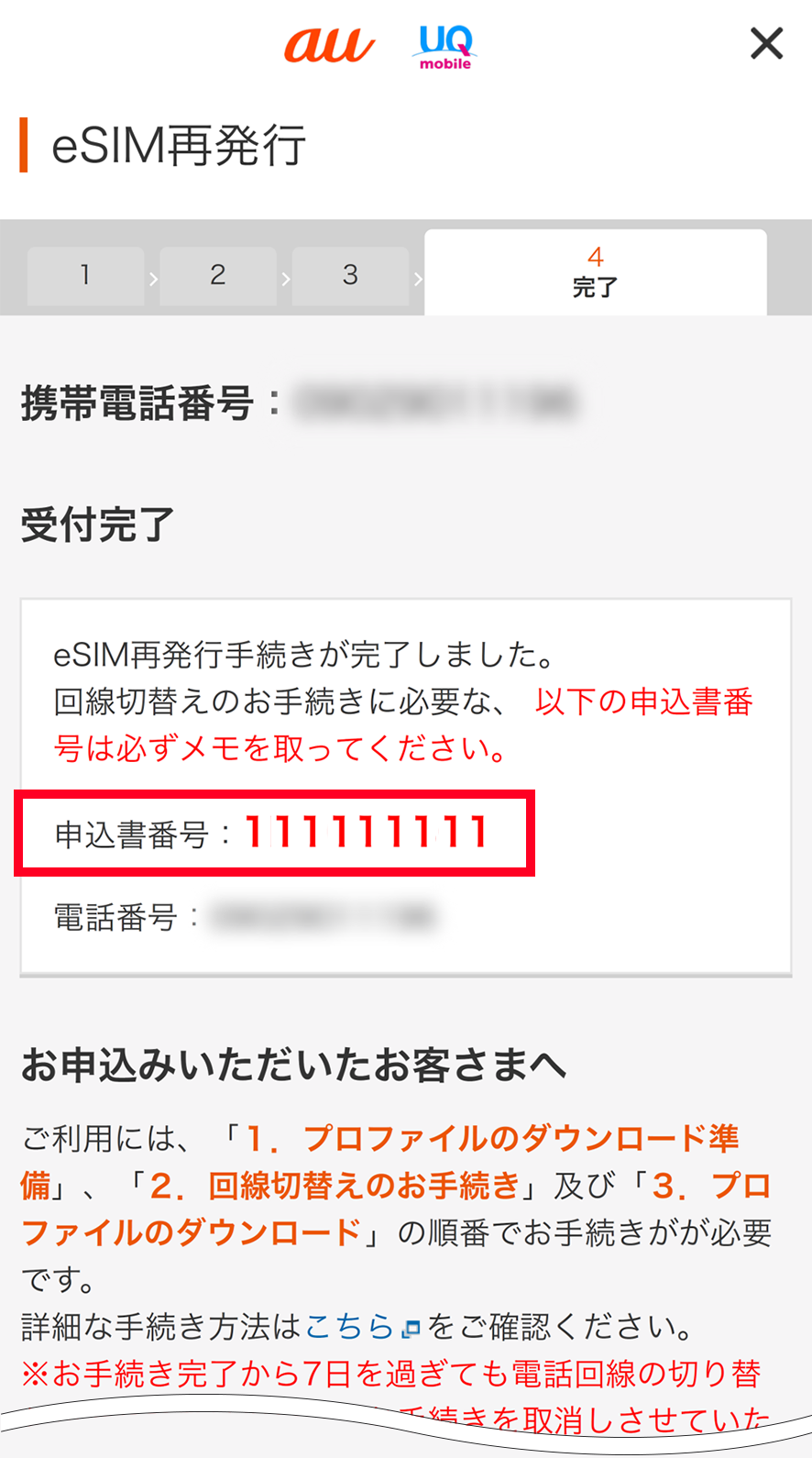Click orange 回線切替えのお手続き text

coord(364,1186)
